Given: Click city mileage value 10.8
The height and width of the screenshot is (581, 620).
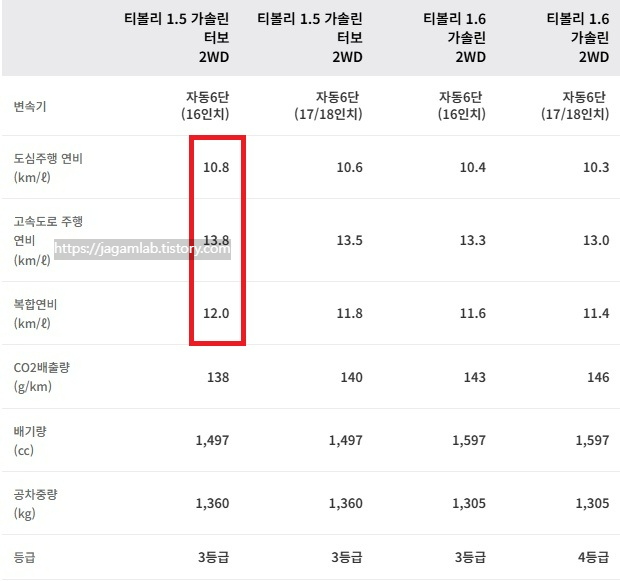Looking at the screenshot, I should [216, 167].
